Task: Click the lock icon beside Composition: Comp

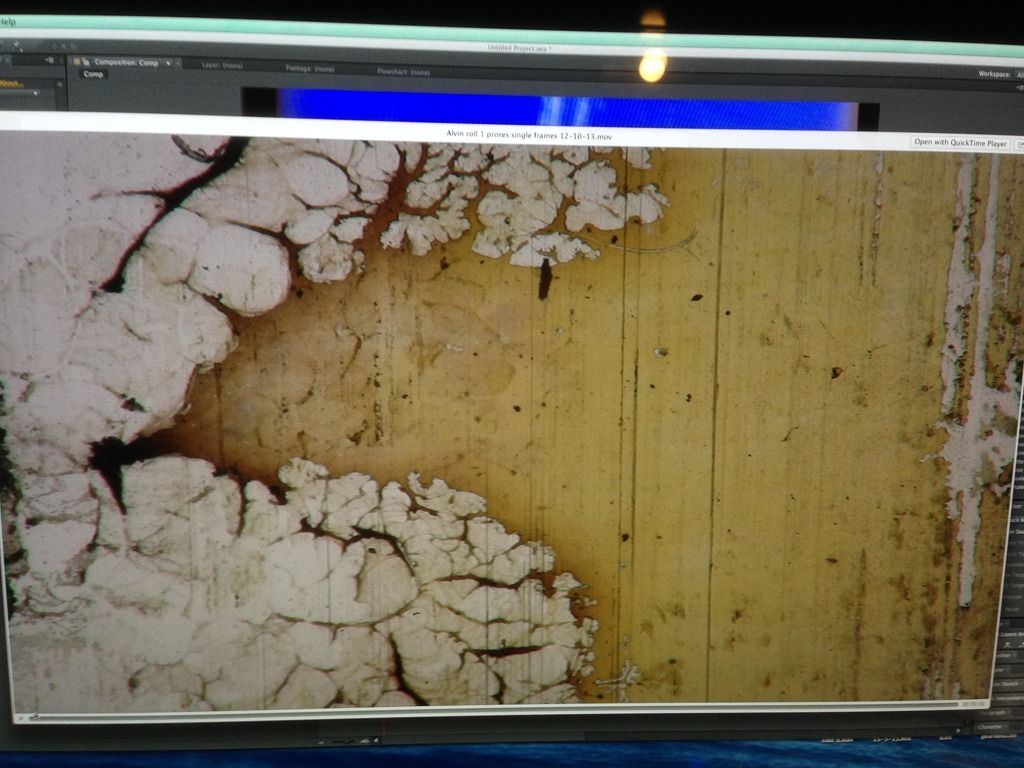Action: click(86, 62)
